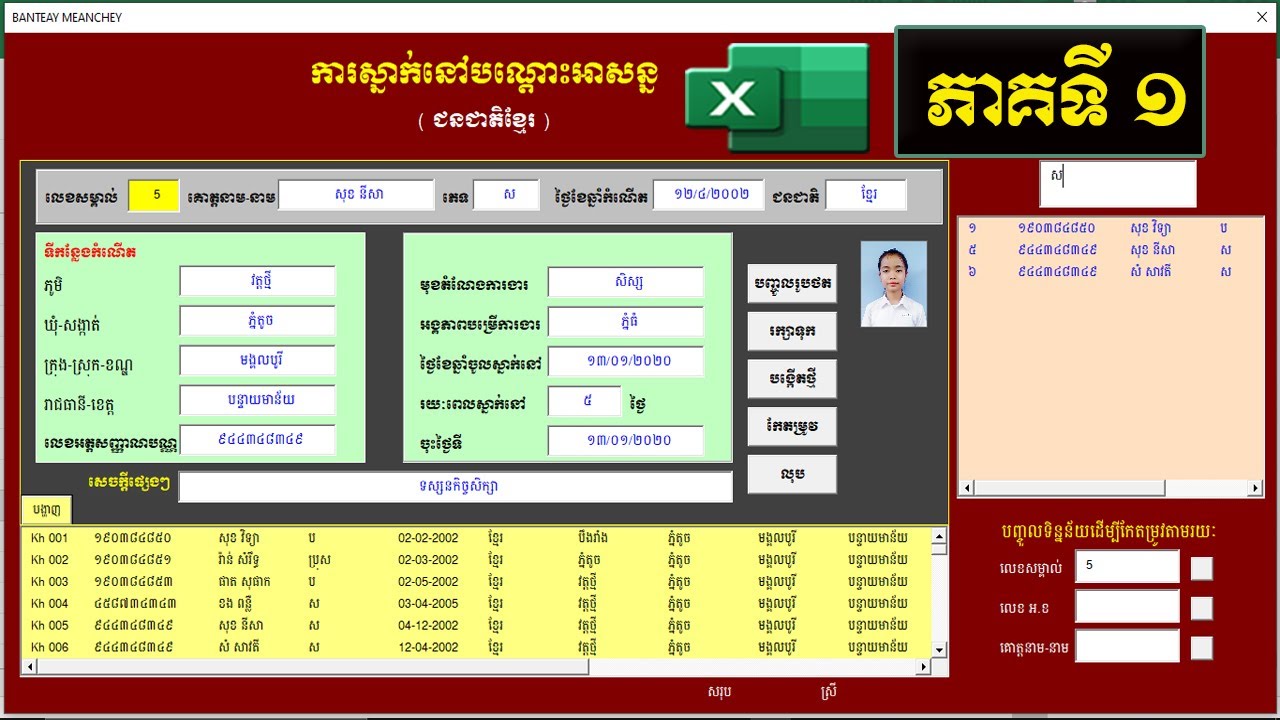Image resolution: width=1280 pixels, height=720 pixels.
Task: Open the student photo thumbnail
Action: click(x=893, y=284)
